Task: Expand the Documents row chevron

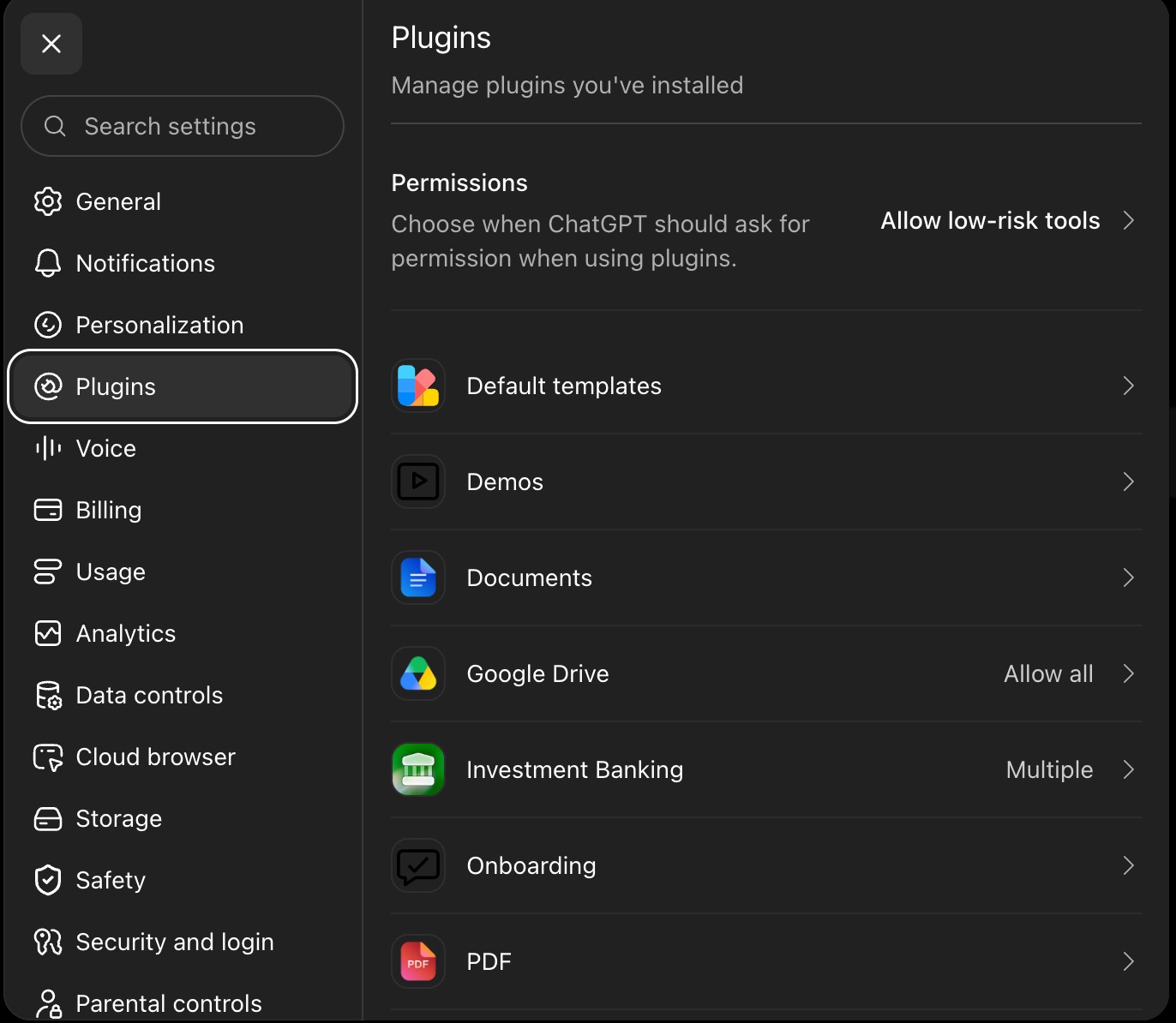Action: pos(1129,577)
